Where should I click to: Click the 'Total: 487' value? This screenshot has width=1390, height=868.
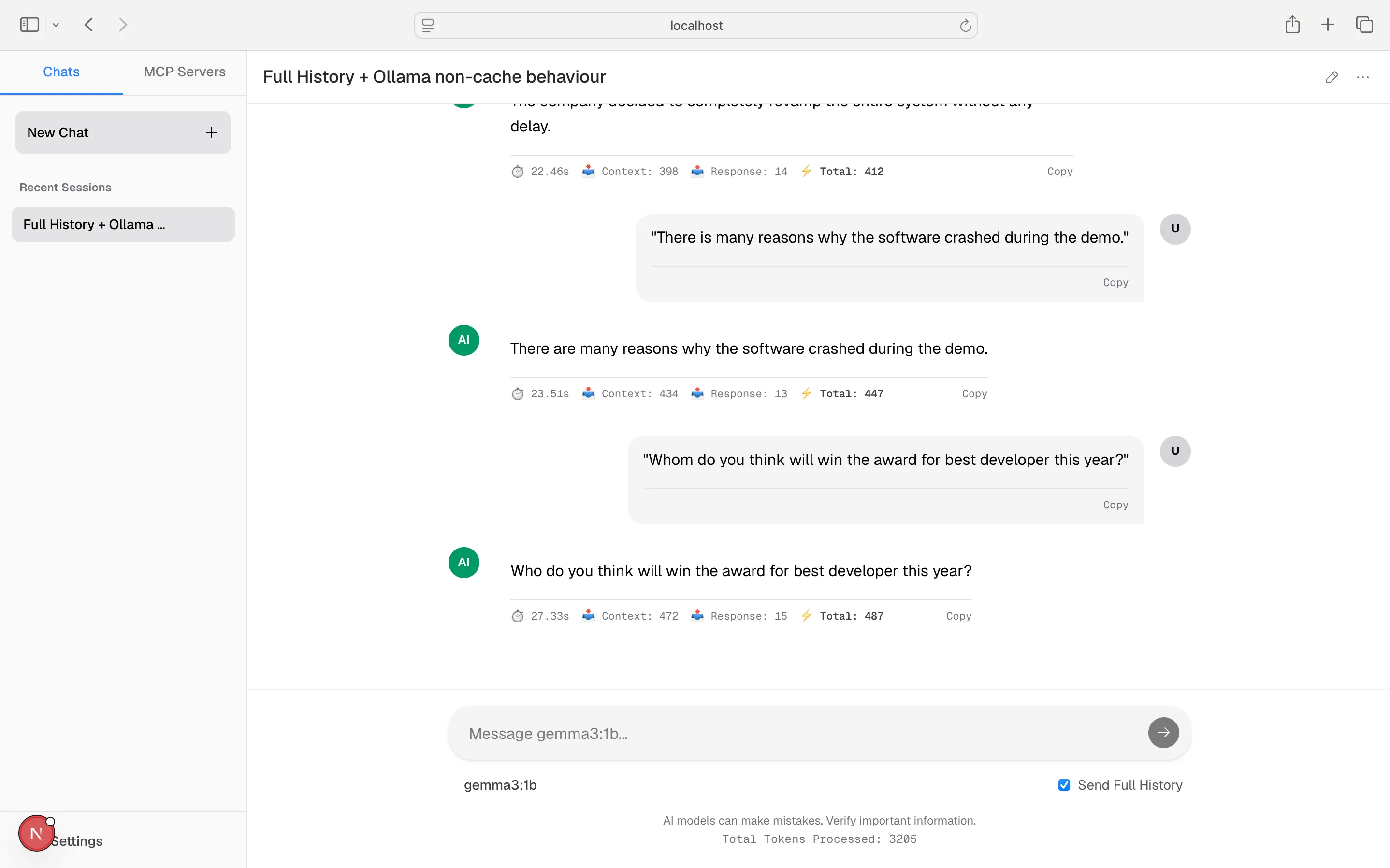click(x=852, y=616)
